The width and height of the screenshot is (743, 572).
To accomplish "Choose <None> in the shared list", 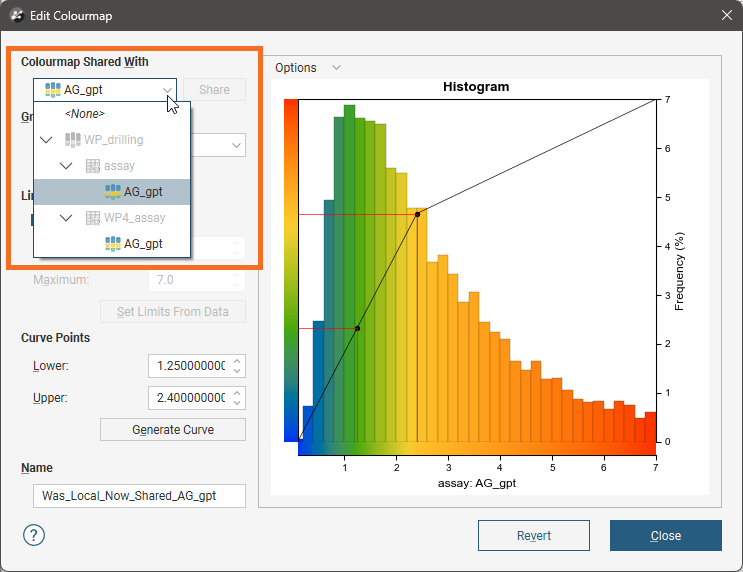I will (85, 114).
